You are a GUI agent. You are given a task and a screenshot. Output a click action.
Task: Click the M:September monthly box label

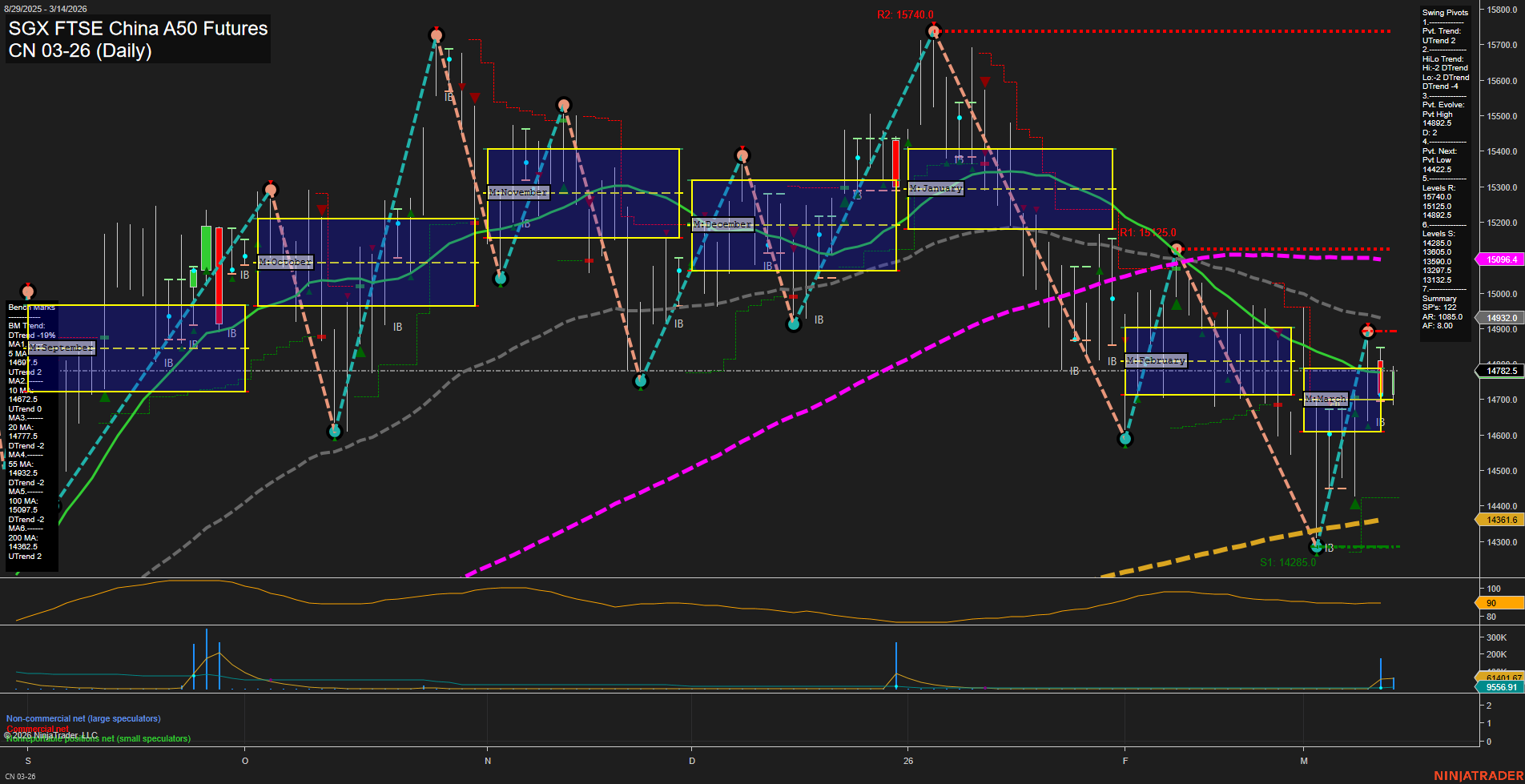click(x=62, y=348)
